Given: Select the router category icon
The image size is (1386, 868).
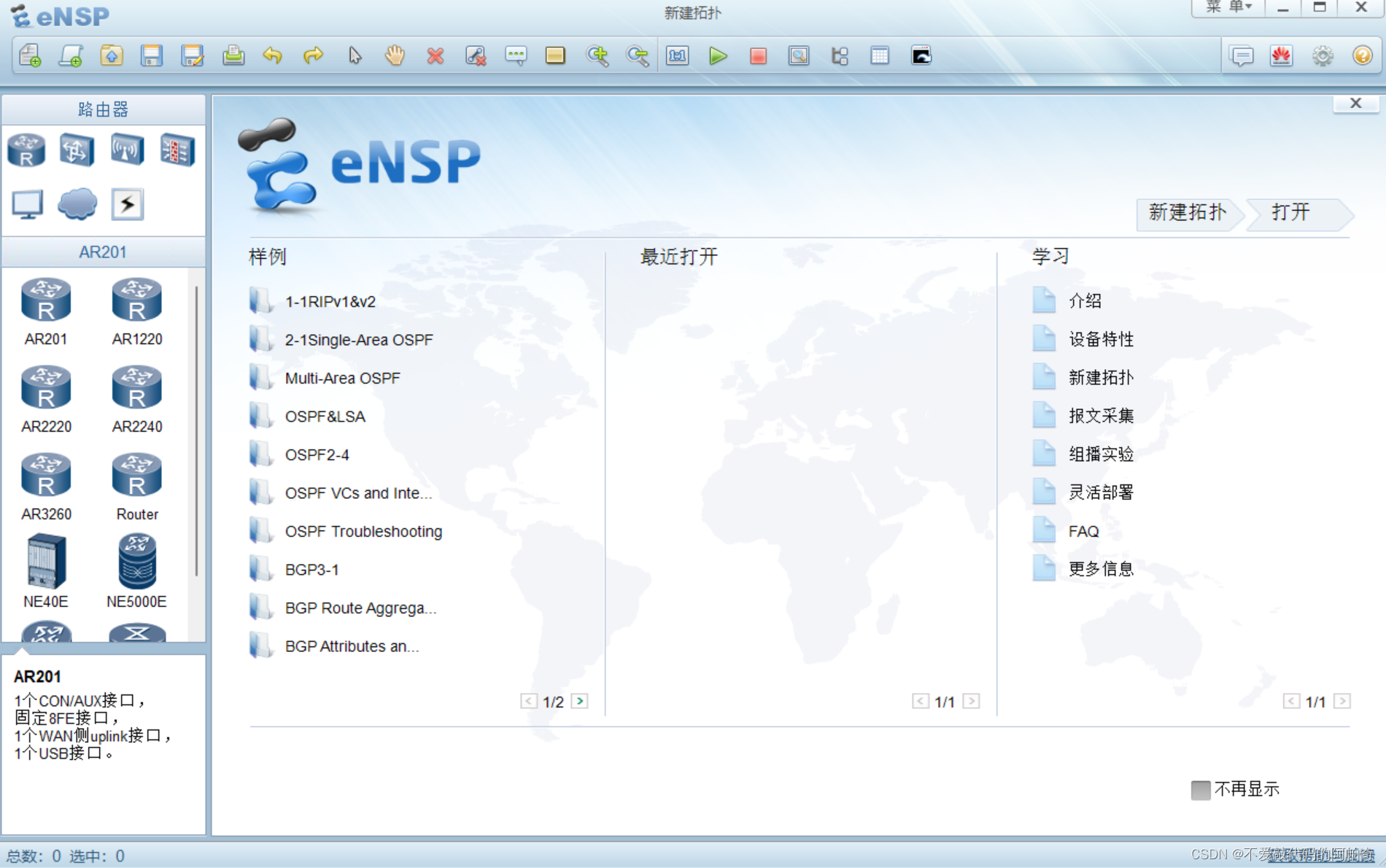Looking at the screenshot, I should (x=26, y=150).
